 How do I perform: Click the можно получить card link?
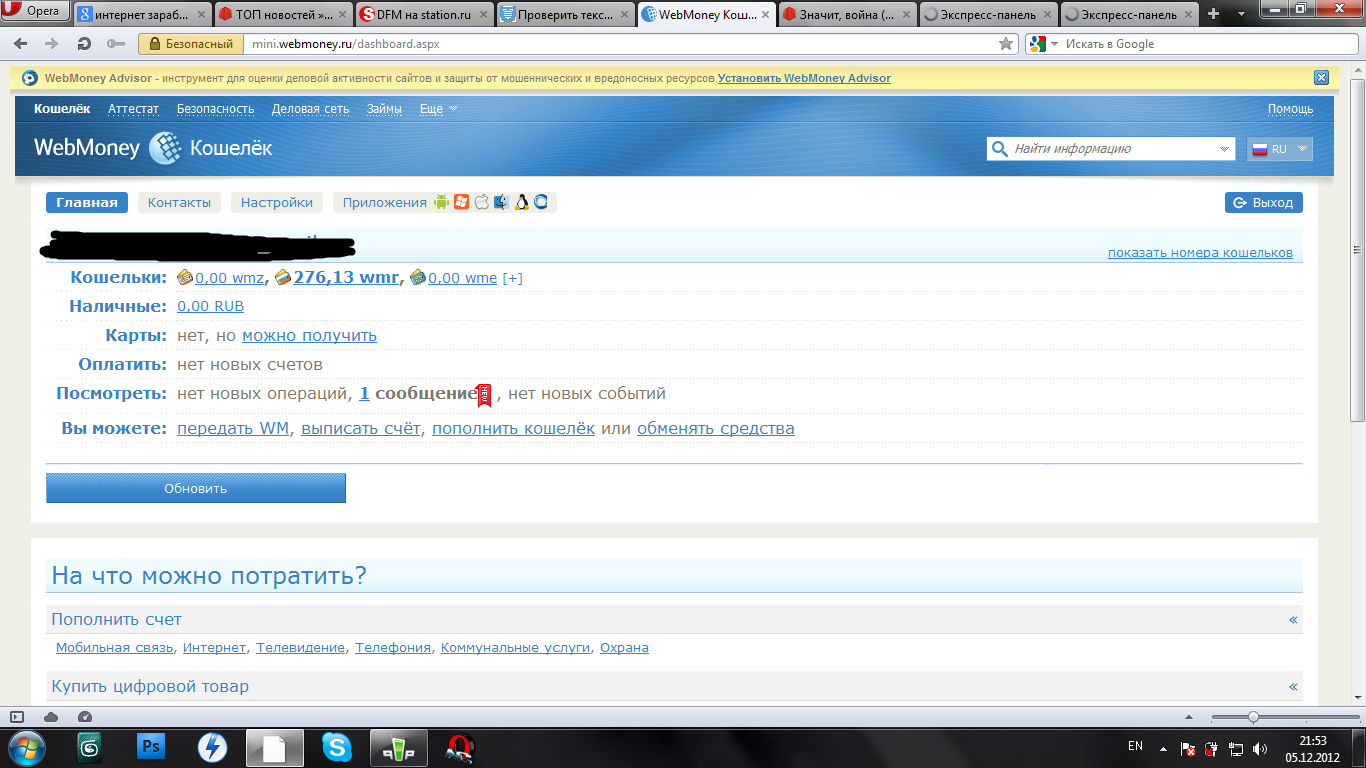coord(309,336)
